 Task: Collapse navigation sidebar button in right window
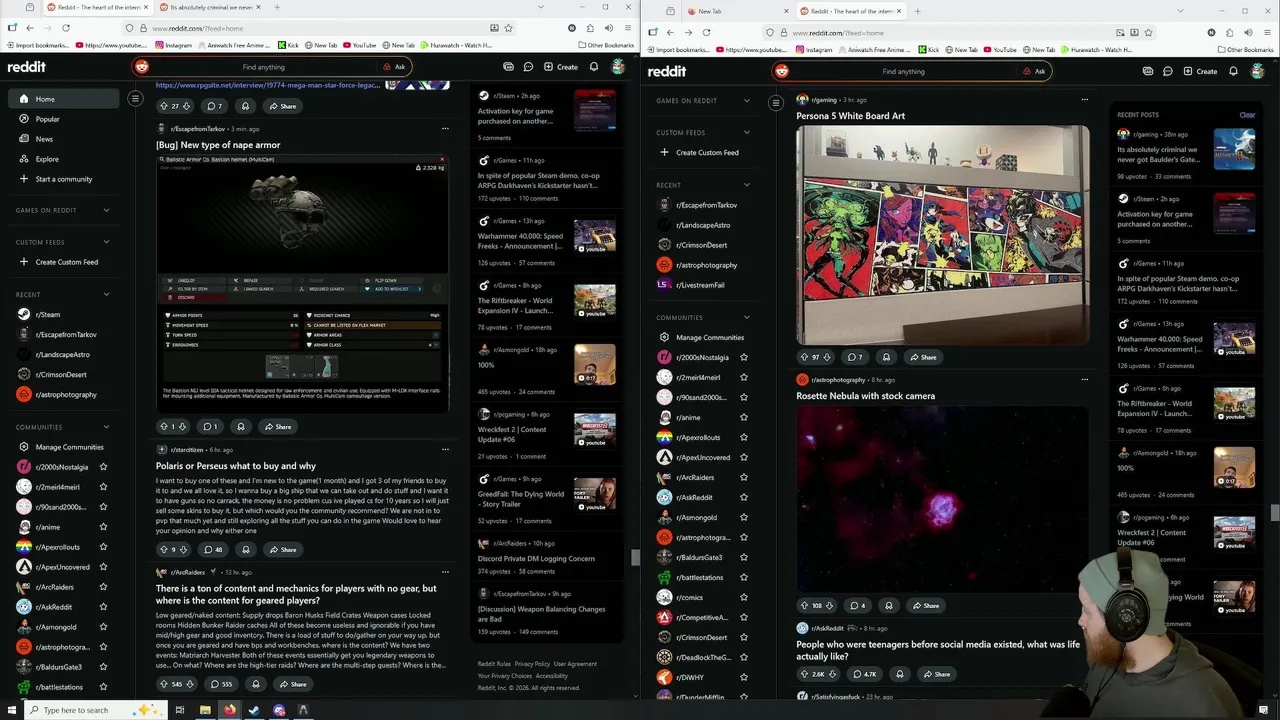coord(775,102)
